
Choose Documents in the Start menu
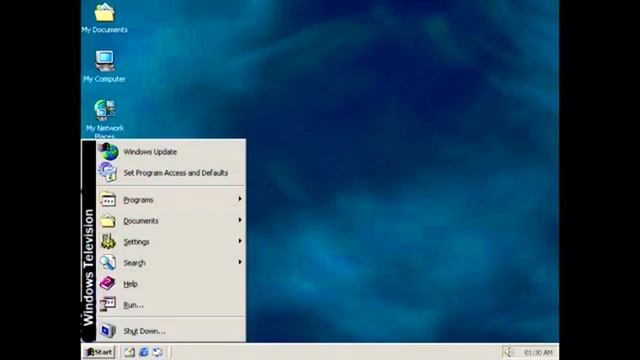tap(171, 221)
